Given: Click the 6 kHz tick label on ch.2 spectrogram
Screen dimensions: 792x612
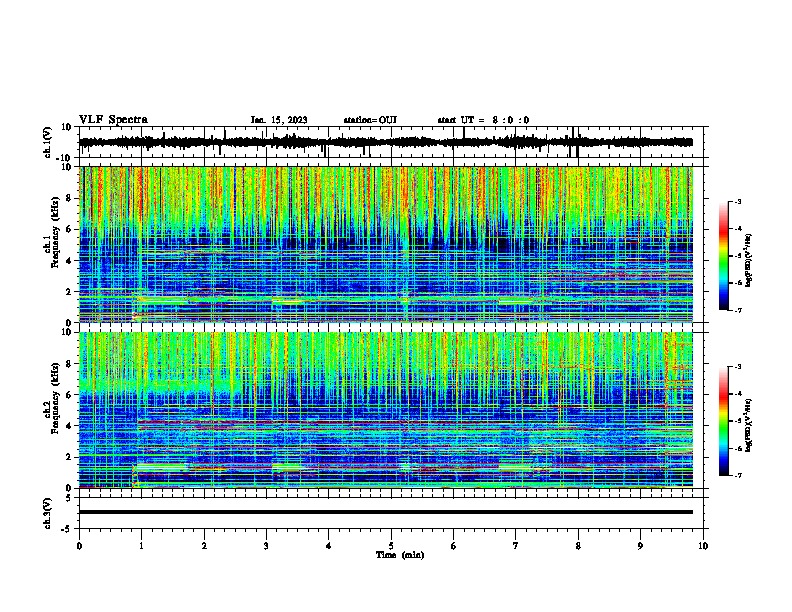Looking at the screenshot, I should 69,395.
